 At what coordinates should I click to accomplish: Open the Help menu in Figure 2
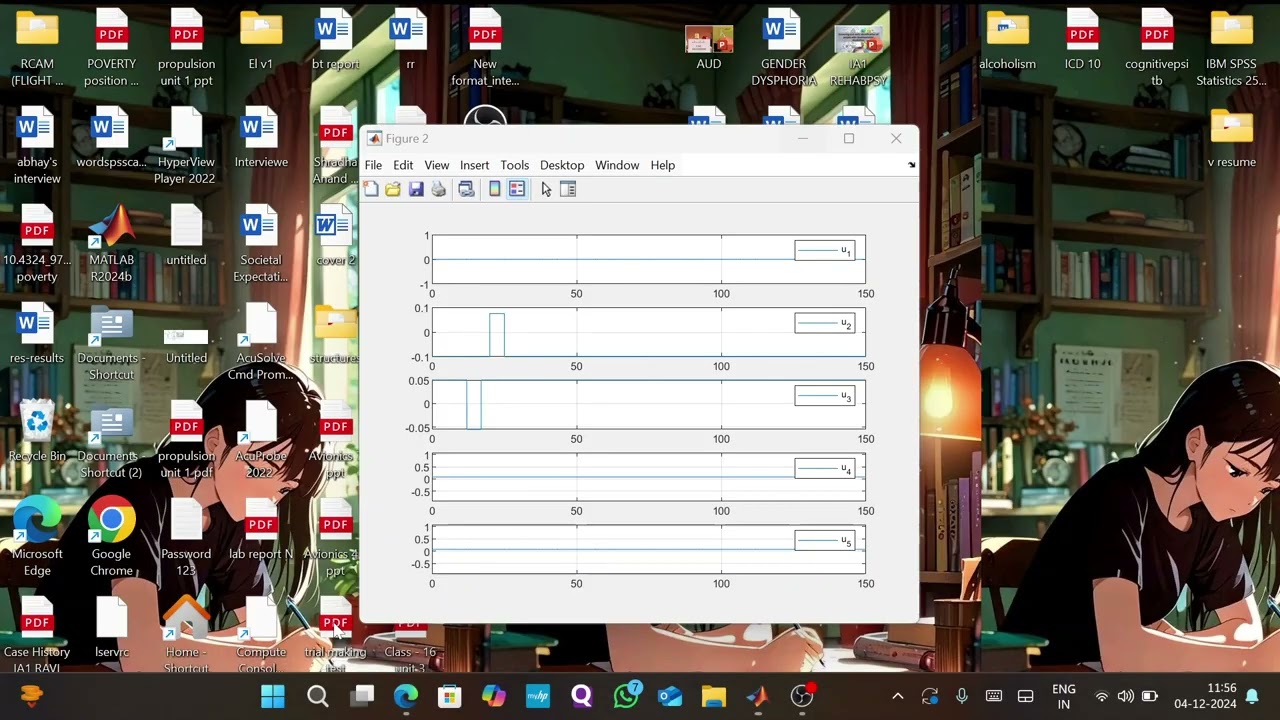(x=663, y=165)
